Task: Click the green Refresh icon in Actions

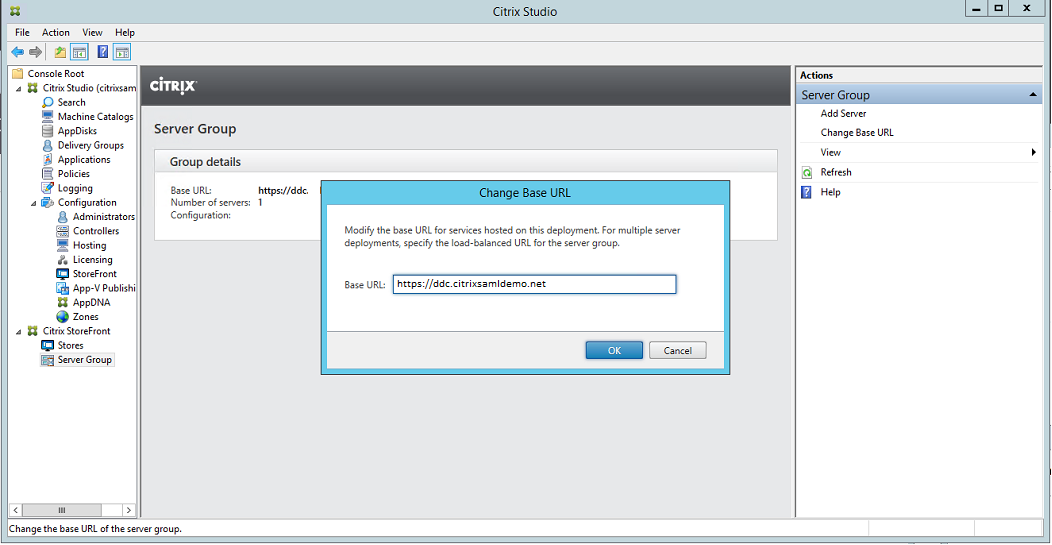Action: coord(807,172)
